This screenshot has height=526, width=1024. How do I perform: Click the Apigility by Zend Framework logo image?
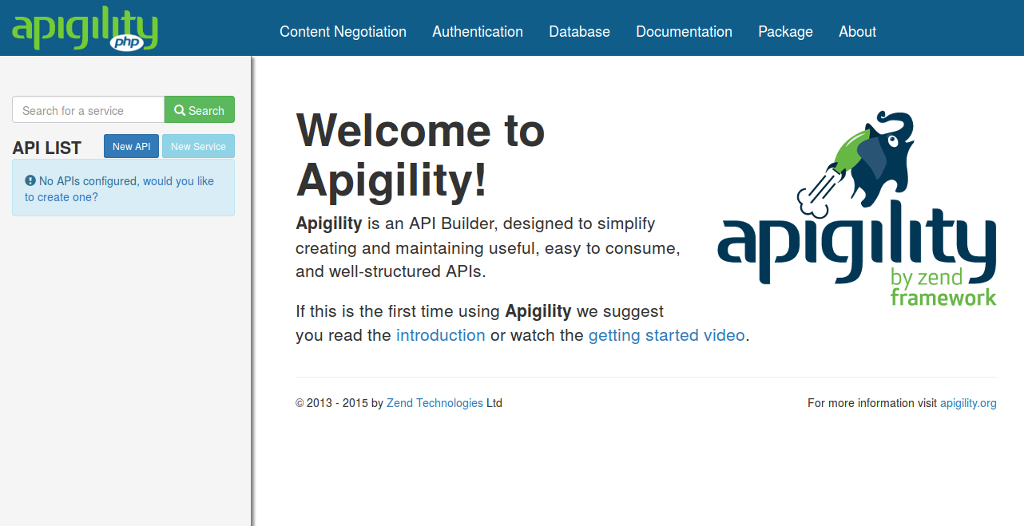[857, 209]
